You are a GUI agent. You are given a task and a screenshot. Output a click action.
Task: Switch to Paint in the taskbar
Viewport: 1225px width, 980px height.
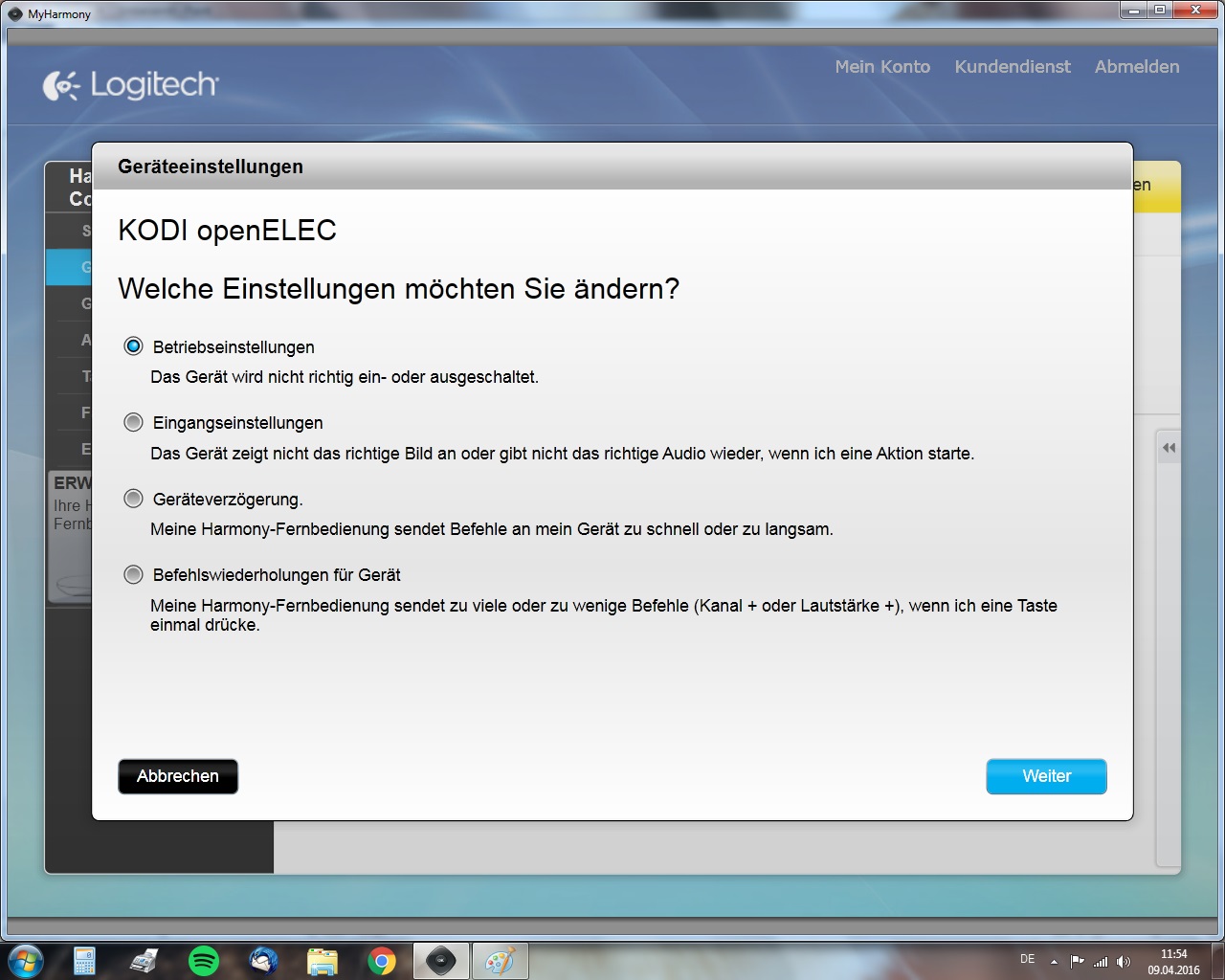pos(500,960)
